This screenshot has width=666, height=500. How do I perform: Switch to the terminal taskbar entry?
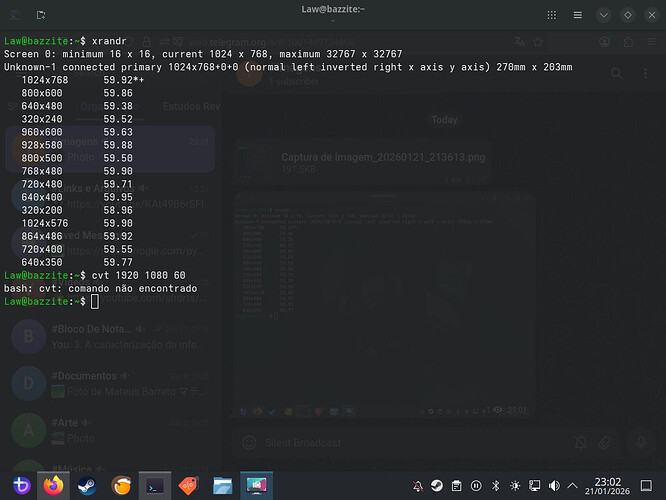click(155, 485)
